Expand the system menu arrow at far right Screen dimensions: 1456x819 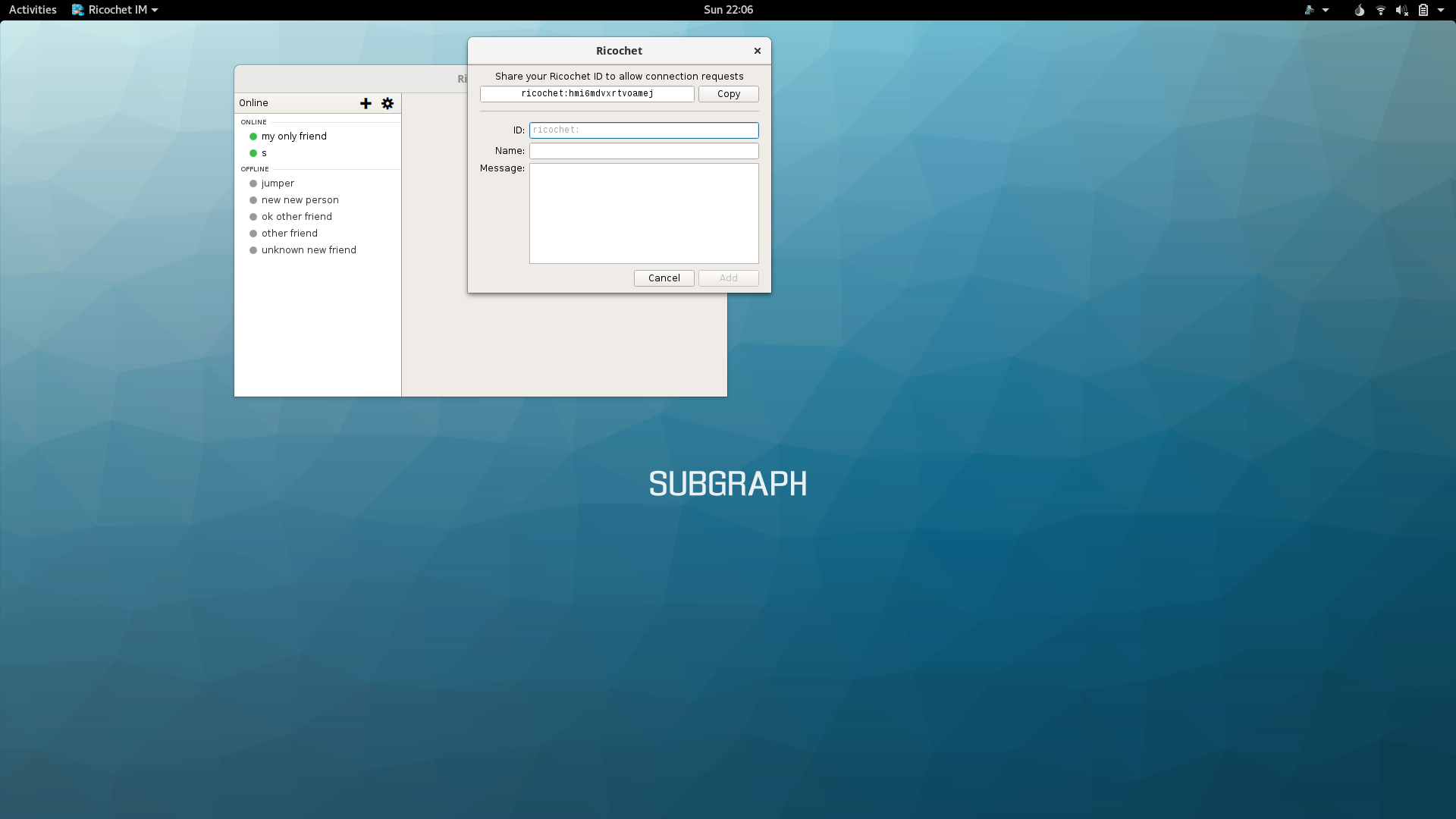point(1441,10)
